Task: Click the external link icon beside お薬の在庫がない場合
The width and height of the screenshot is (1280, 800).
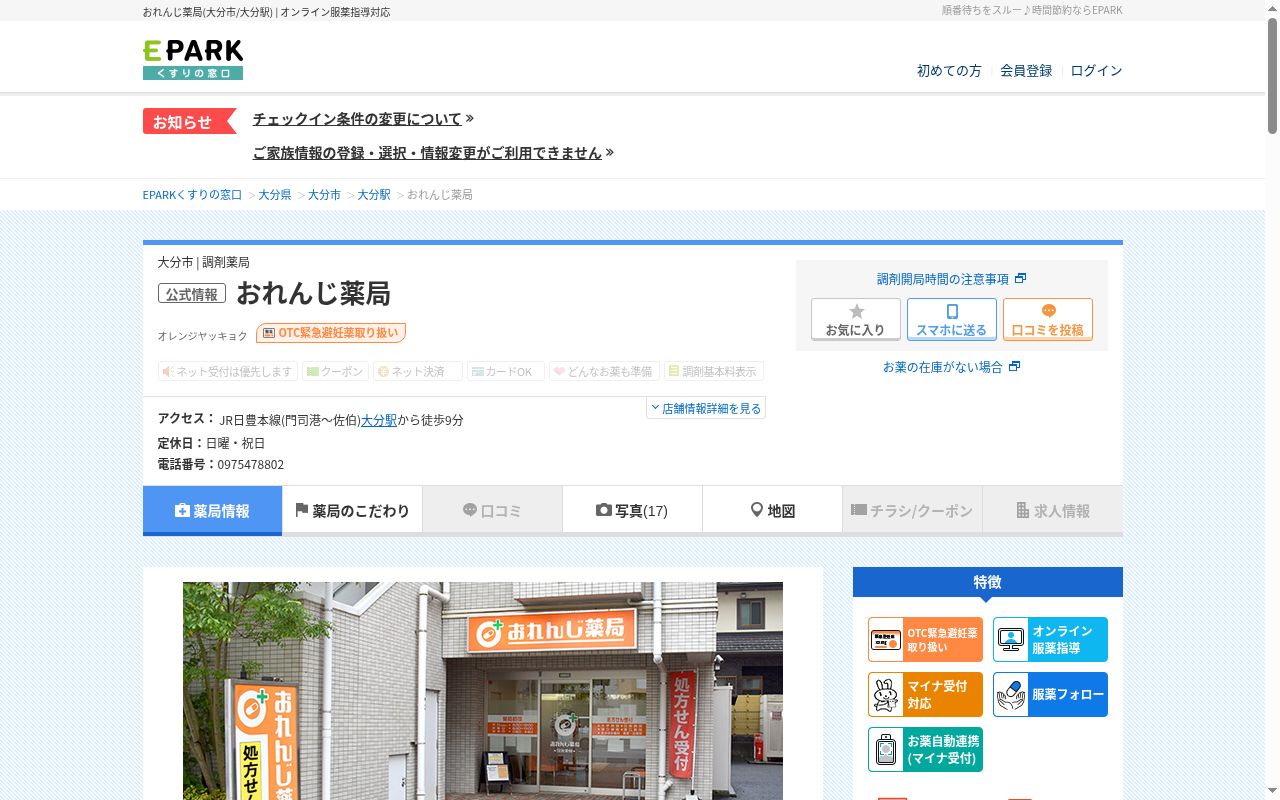Action: point(1014,367)
